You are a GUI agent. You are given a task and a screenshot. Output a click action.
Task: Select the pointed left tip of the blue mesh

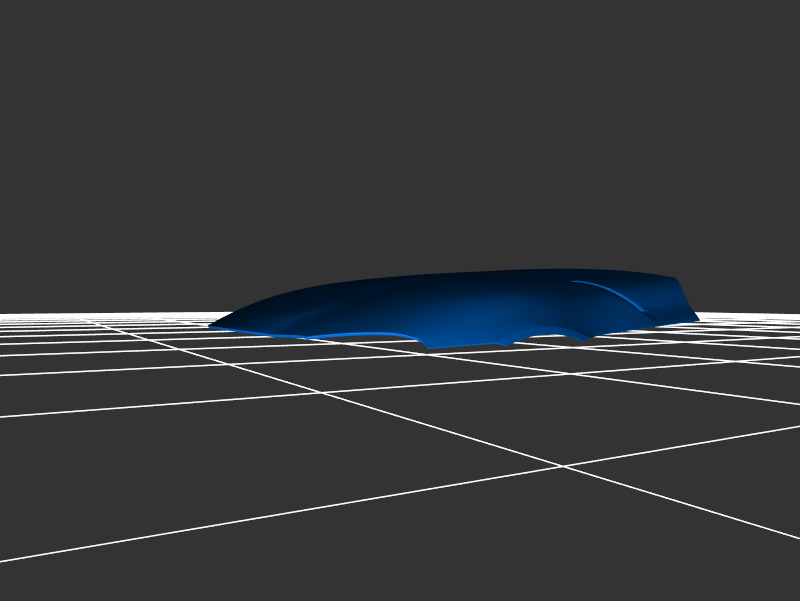212,325
